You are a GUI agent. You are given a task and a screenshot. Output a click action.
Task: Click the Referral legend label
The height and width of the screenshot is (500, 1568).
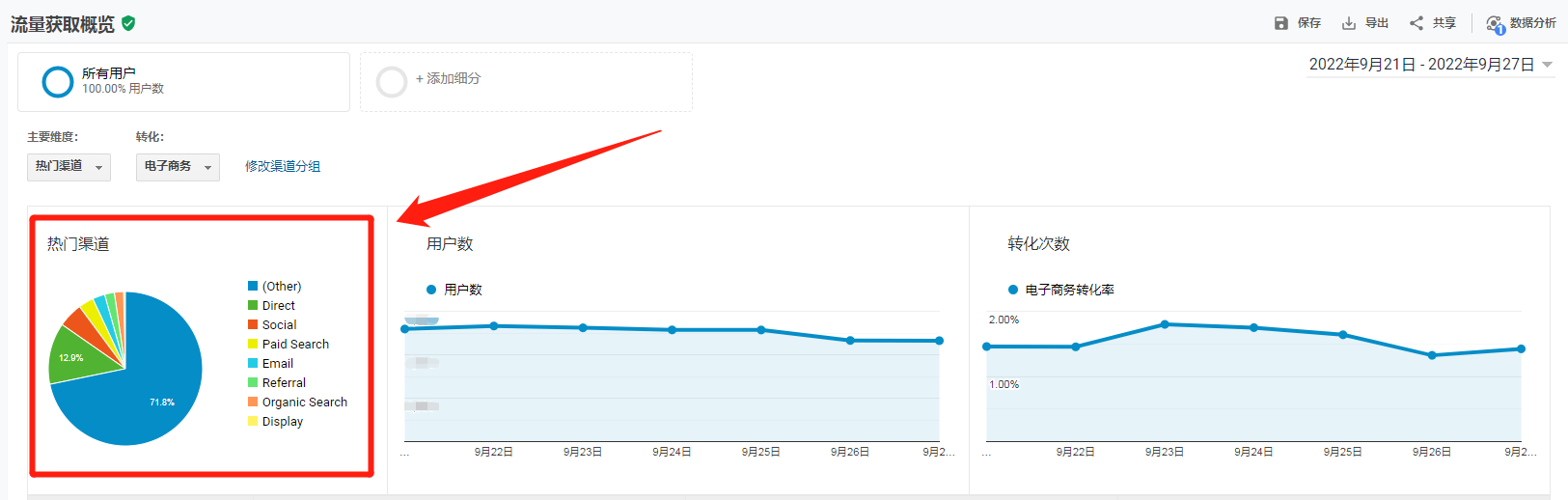(x=284, y=383)
